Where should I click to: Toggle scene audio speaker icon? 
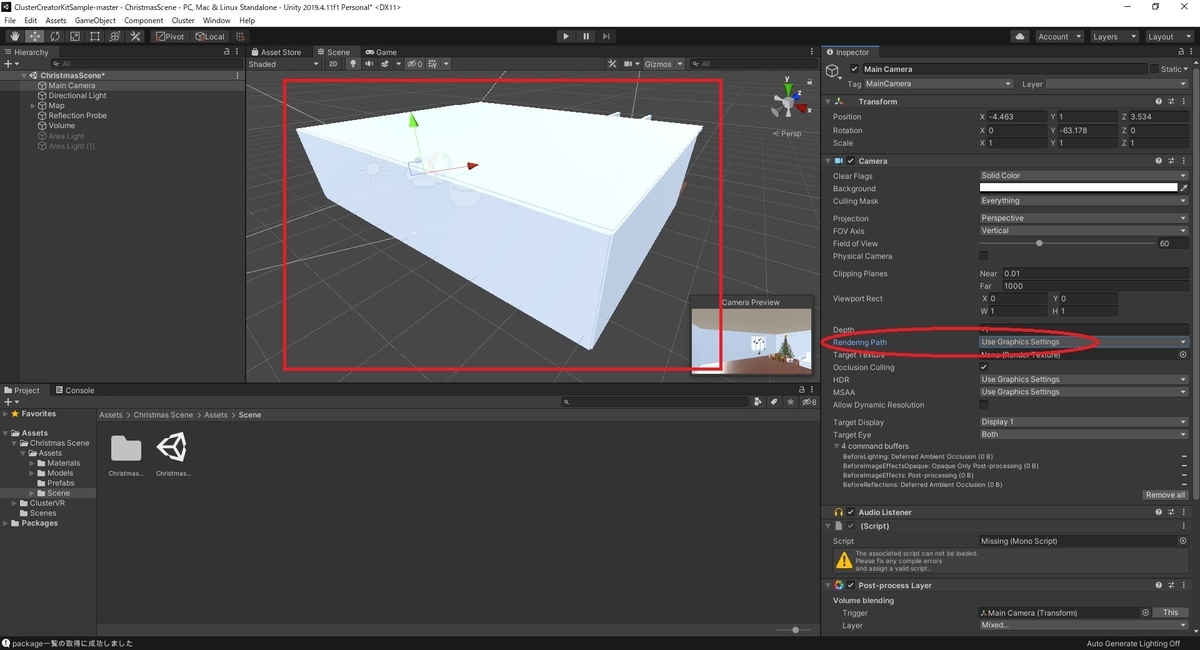click(x=369, y=64)
